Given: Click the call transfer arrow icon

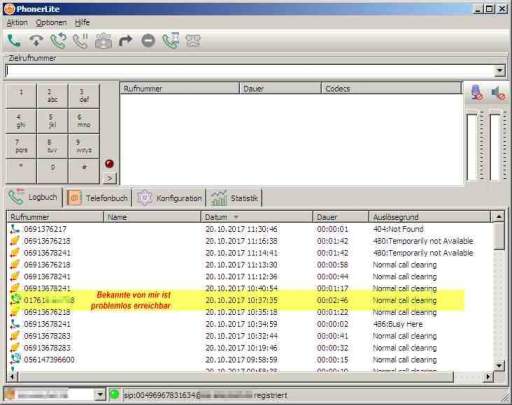Looking at the screenshot, I should pyautogui.click(x=126, y=41).
